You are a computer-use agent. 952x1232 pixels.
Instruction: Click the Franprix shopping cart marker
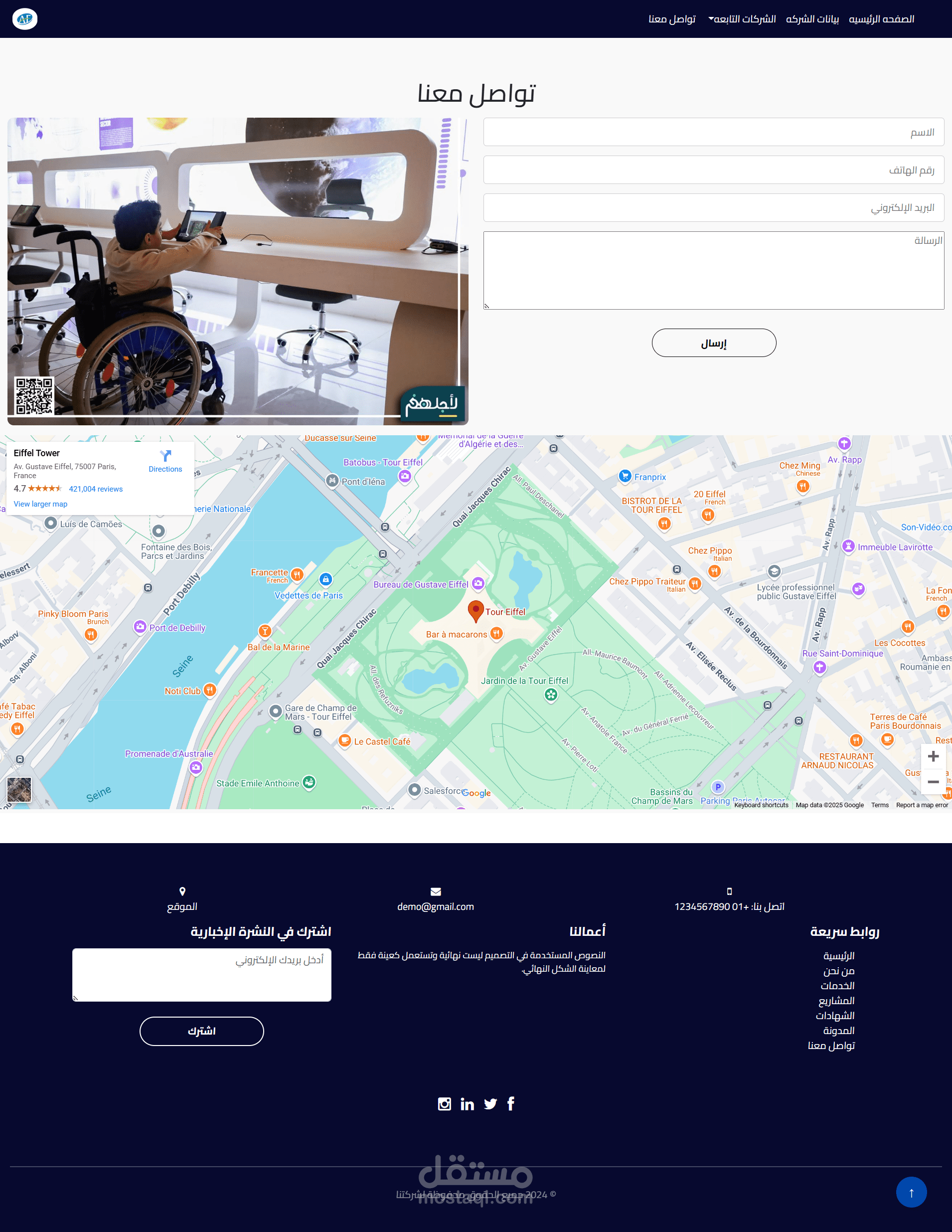[625, 477]
